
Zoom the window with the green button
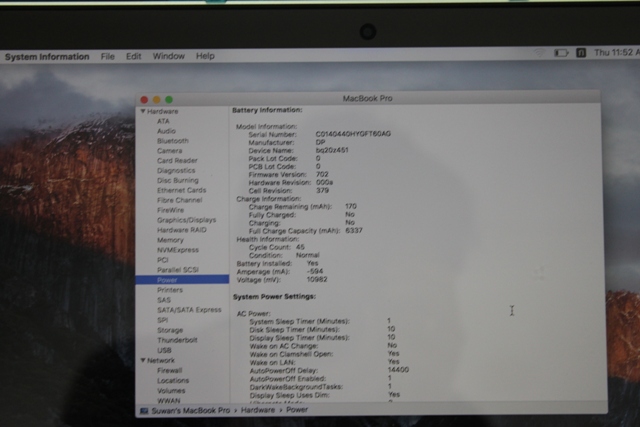(x=169, y=100)
